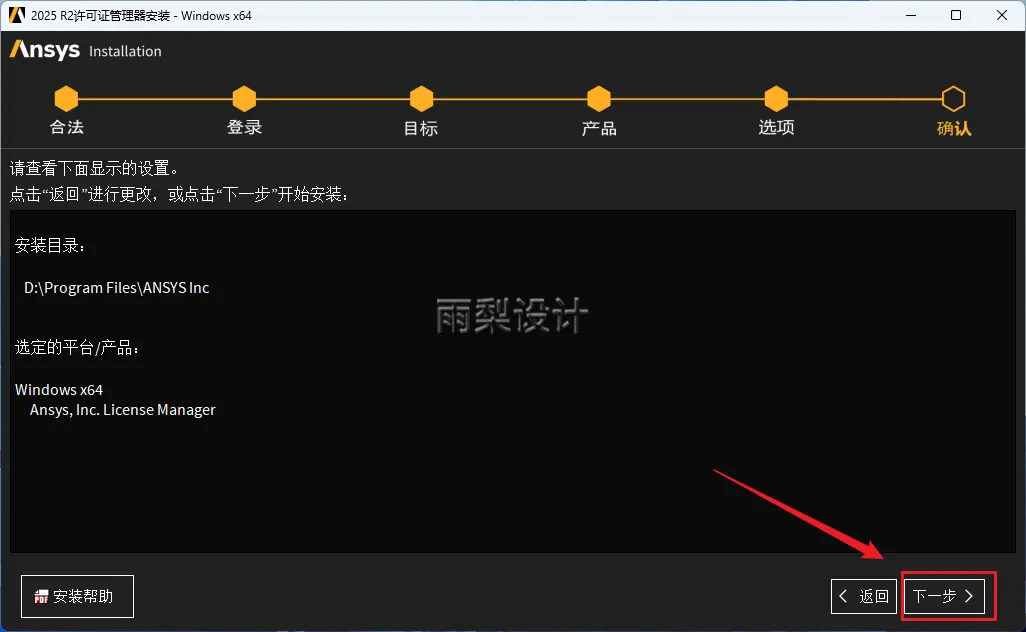Go back with the 返回 button

point(864,596)
